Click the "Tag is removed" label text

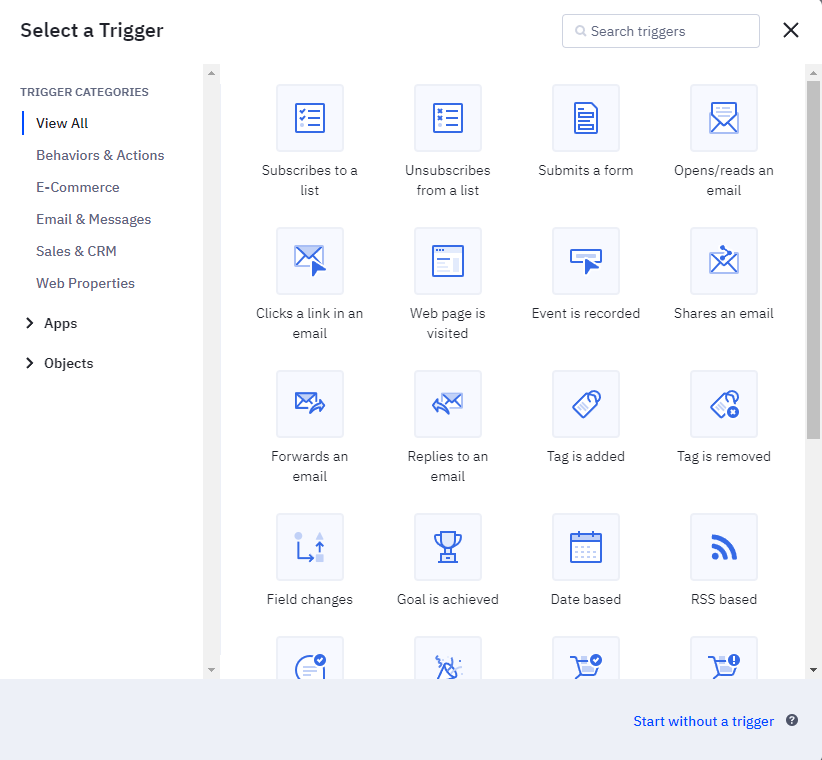tap(724, 457)
